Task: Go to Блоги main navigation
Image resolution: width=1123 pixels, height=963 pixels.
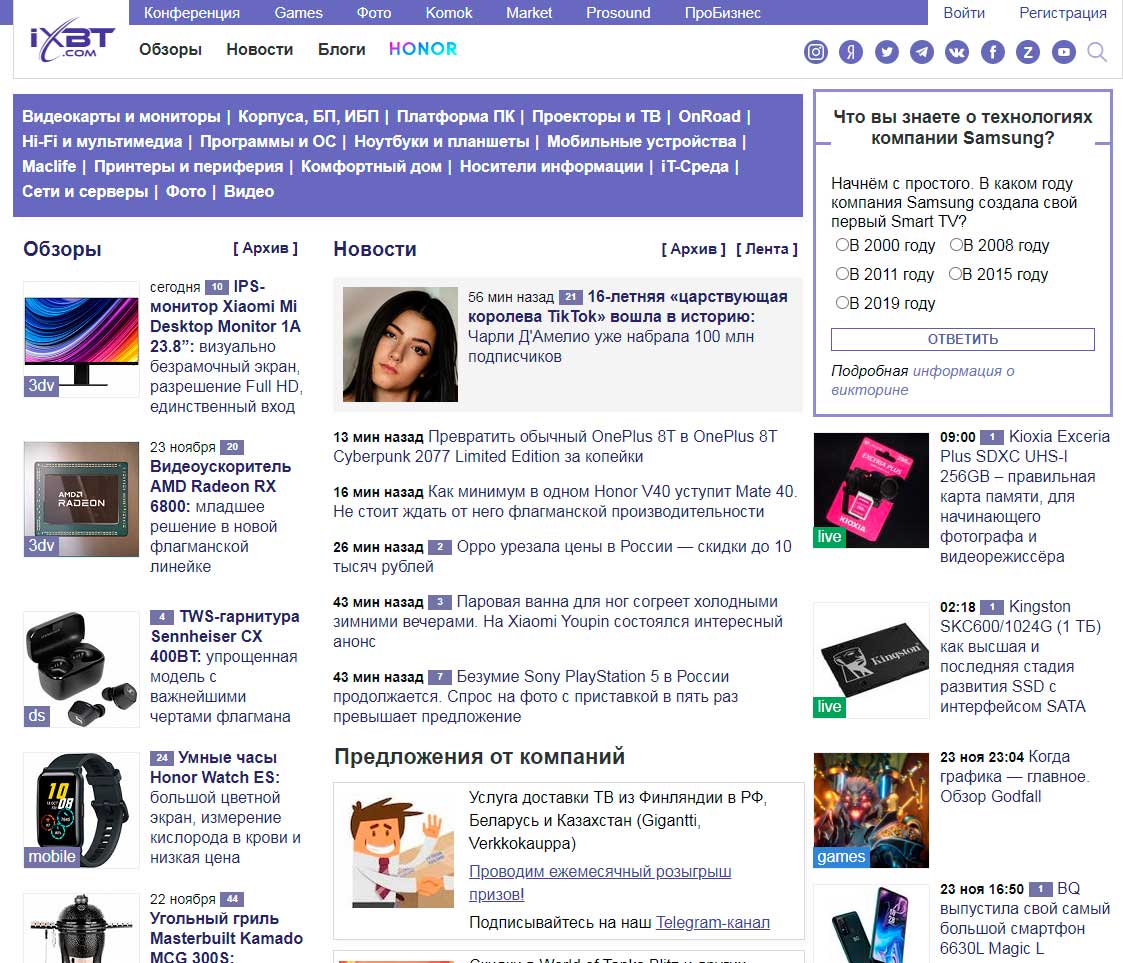Action: [x=342, y=49]
